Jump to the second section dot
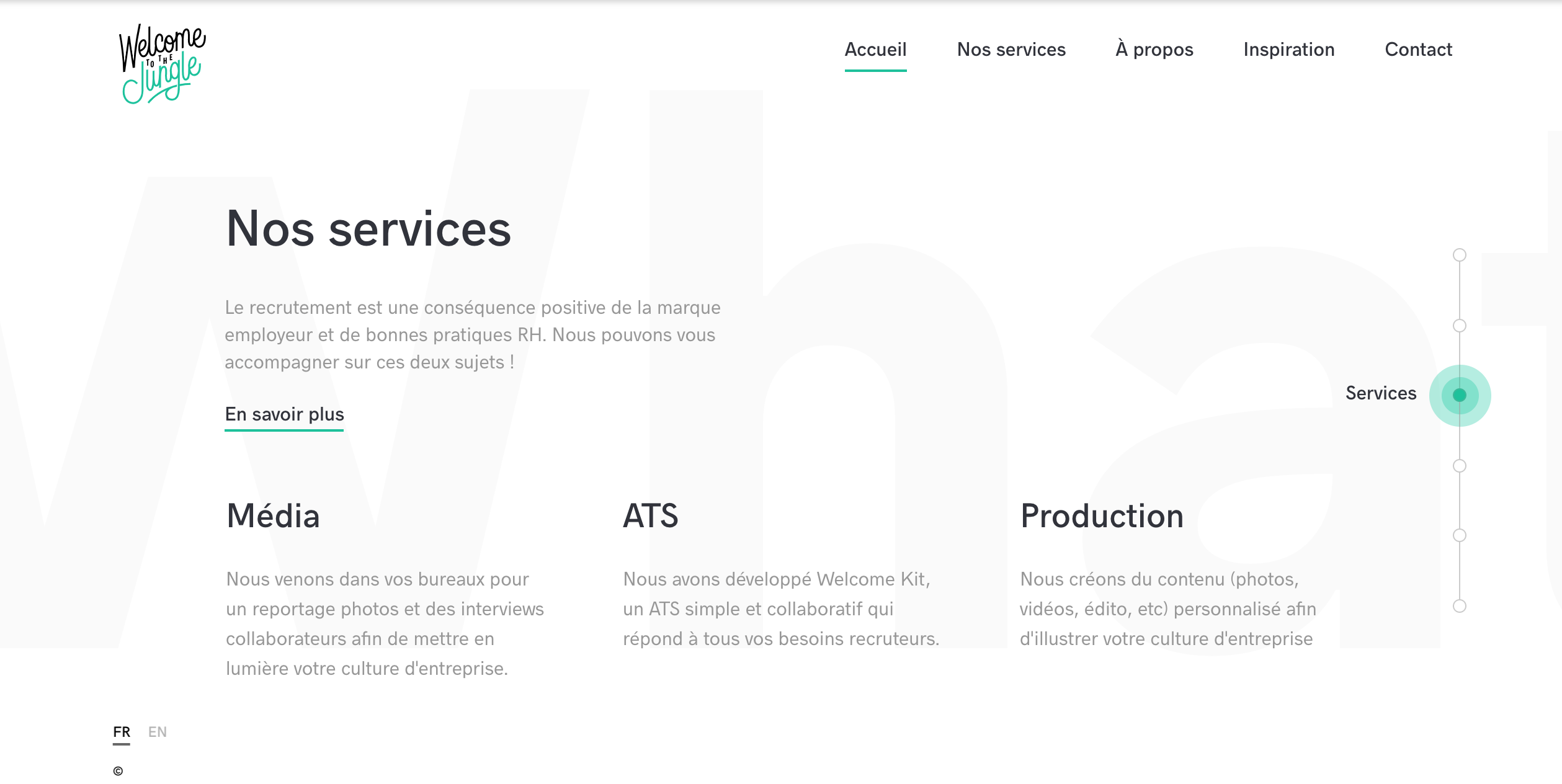This screenshot has width=1562, height=784. [1459, 326]
